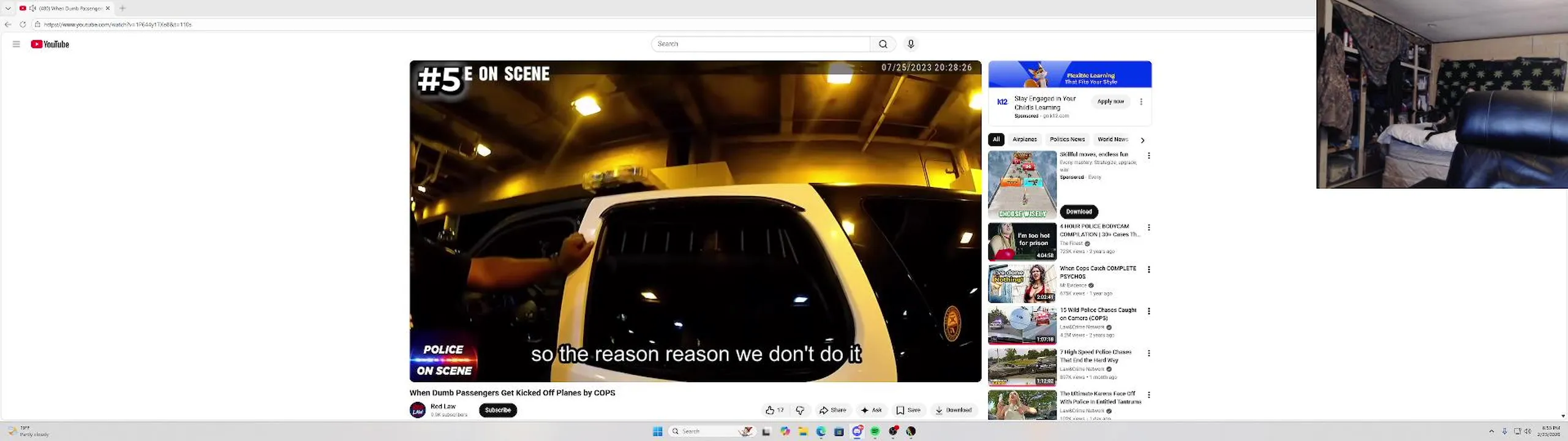The width and height of the screenshot is (1568, 441).
Task: Open '4 HOUR POLICE BODYCAM COMPILATION' video thumbnail
Action: pos(1022,242)
